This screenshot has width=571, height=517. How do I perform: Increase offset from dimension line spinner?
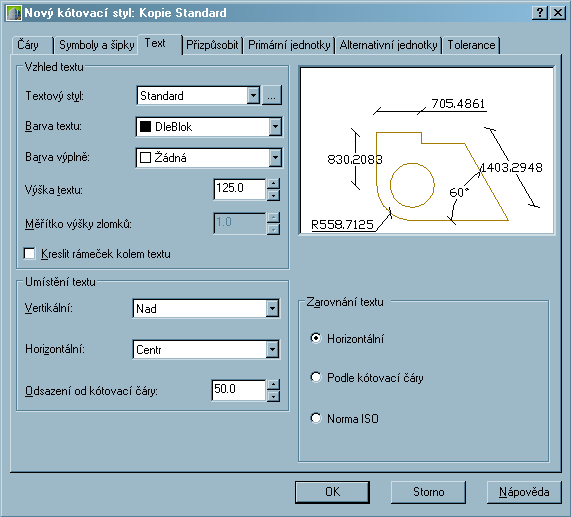[273, 384]
